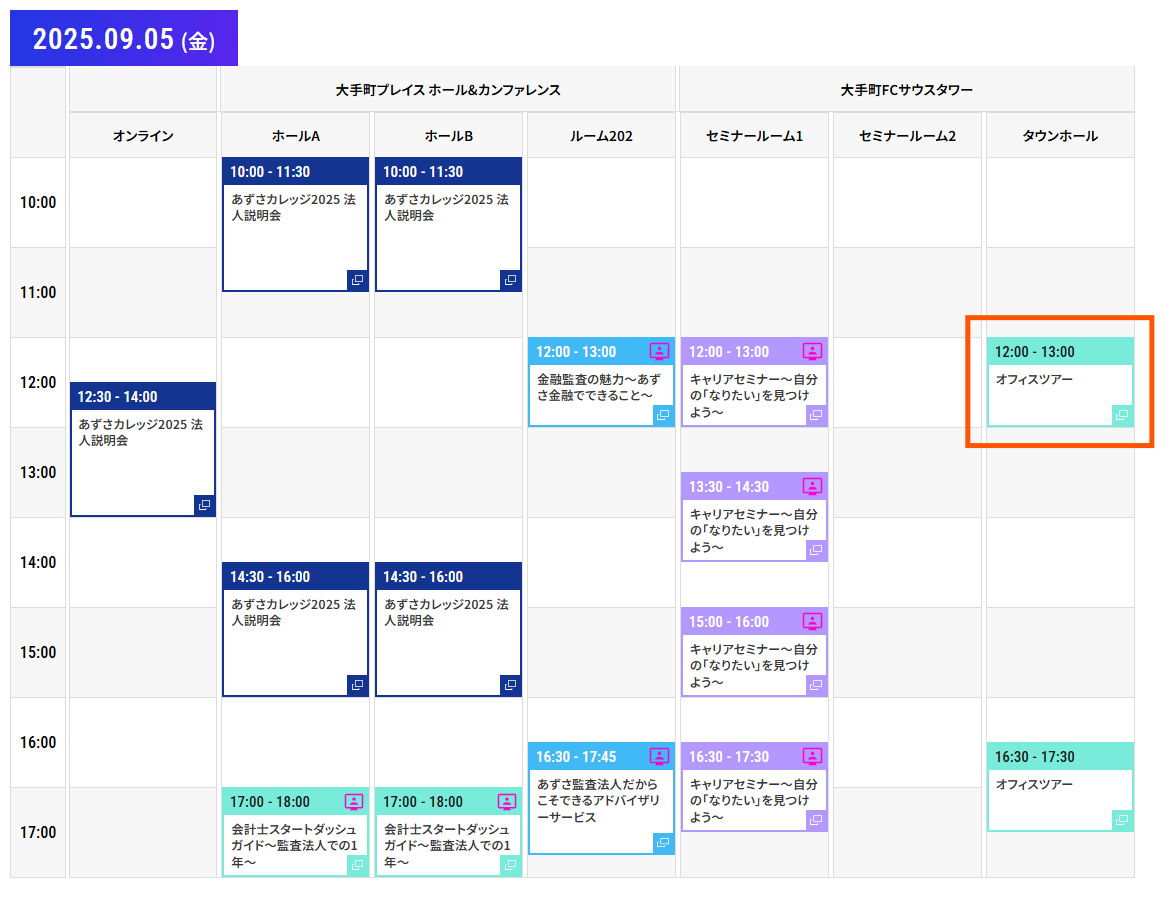Open ホールA 14:30 あずさカレッジ2025 法人説明会 title
Viewport: 1167px width, 901px height.
293,612
